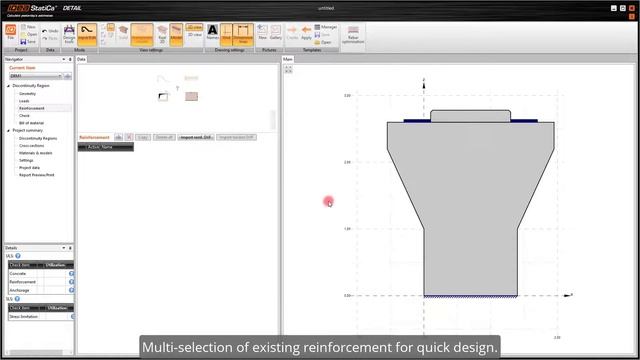Toggle Dimension lines drawing setting

coord(243,34)
